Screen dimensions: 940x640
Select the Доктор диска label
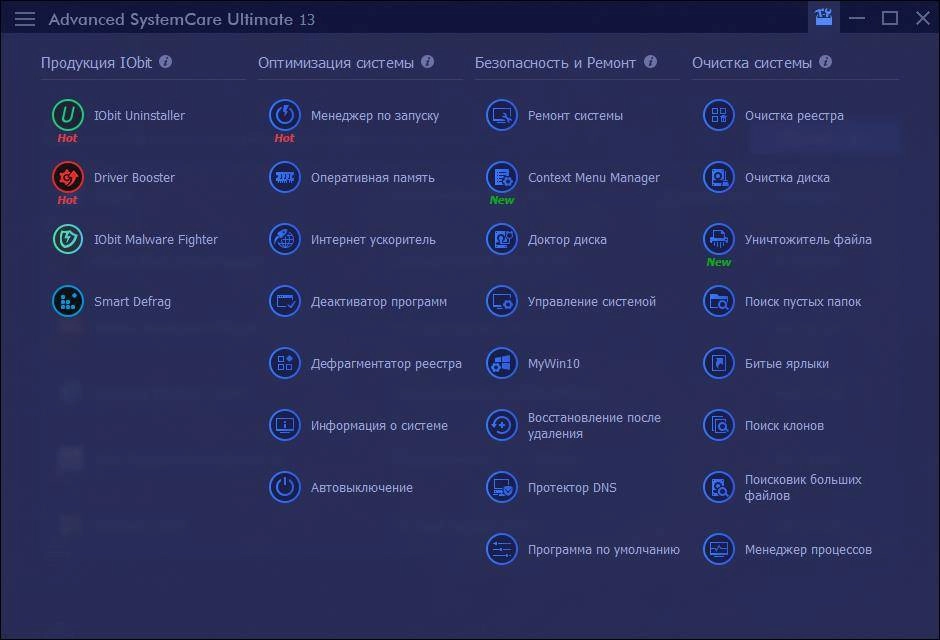[567, 240]
